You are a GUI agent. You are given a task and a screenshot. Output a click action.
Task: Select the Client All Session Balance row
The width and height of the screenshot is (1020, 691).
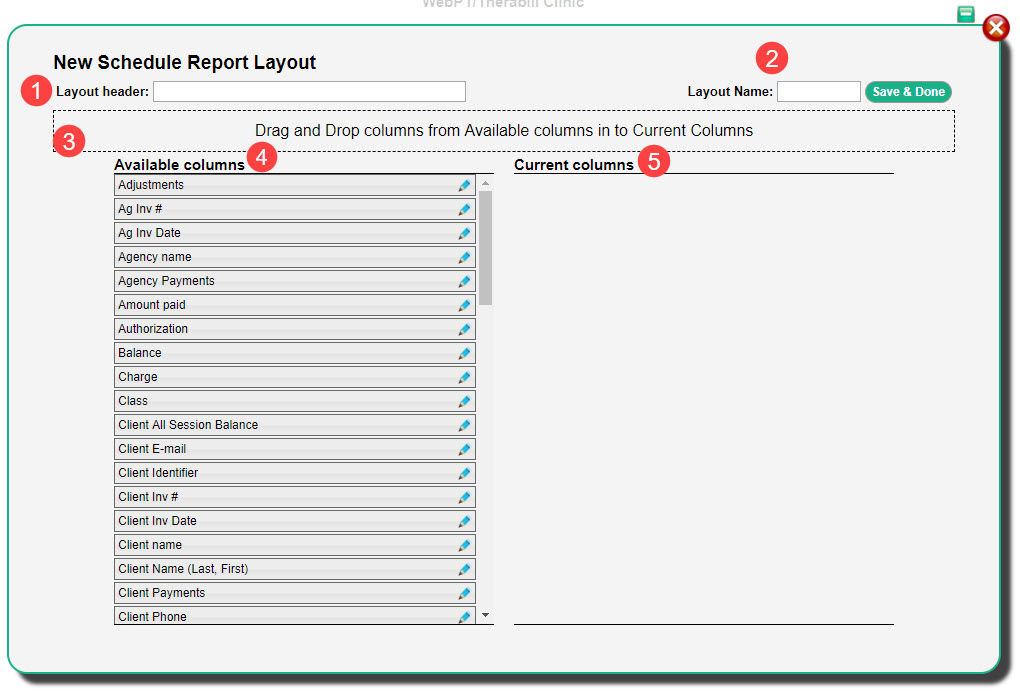click(x=295, y=426)
